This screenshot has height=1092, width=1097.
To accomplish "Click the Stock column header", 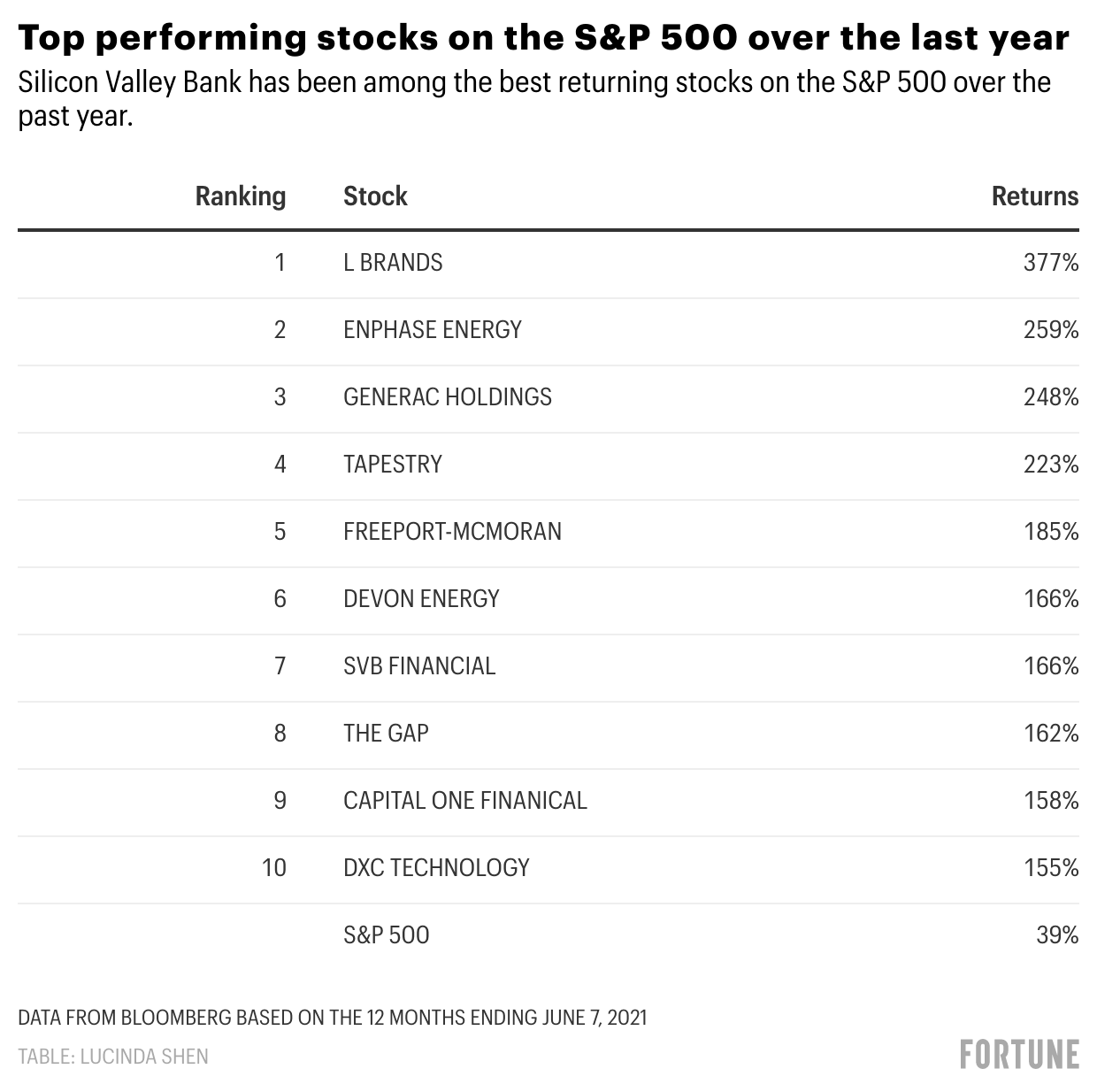I will pyautogui.click(x=375, y=196).
